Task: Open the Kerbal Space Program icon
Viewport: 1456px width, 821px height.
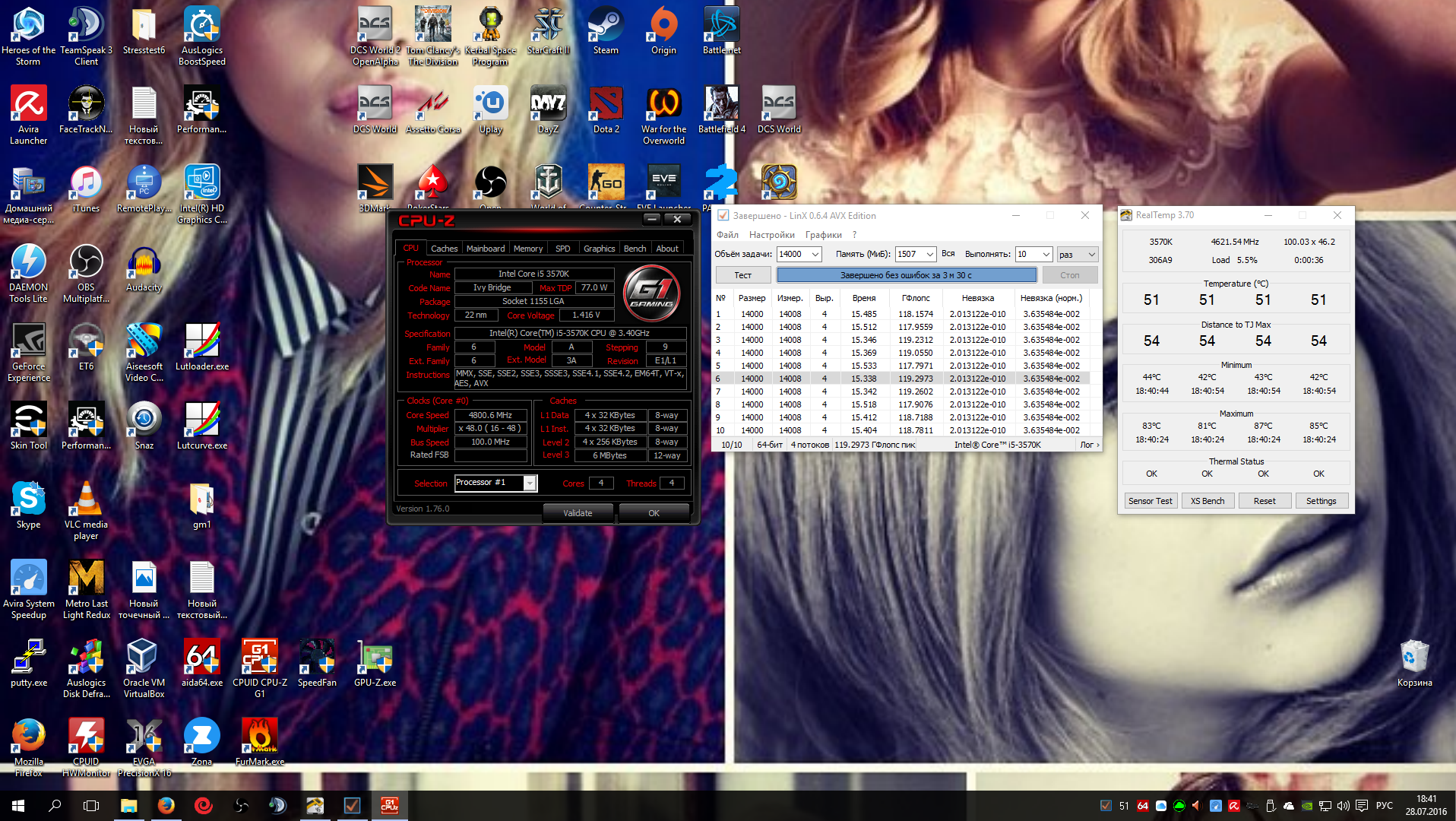Action: [x=490, y=36]
